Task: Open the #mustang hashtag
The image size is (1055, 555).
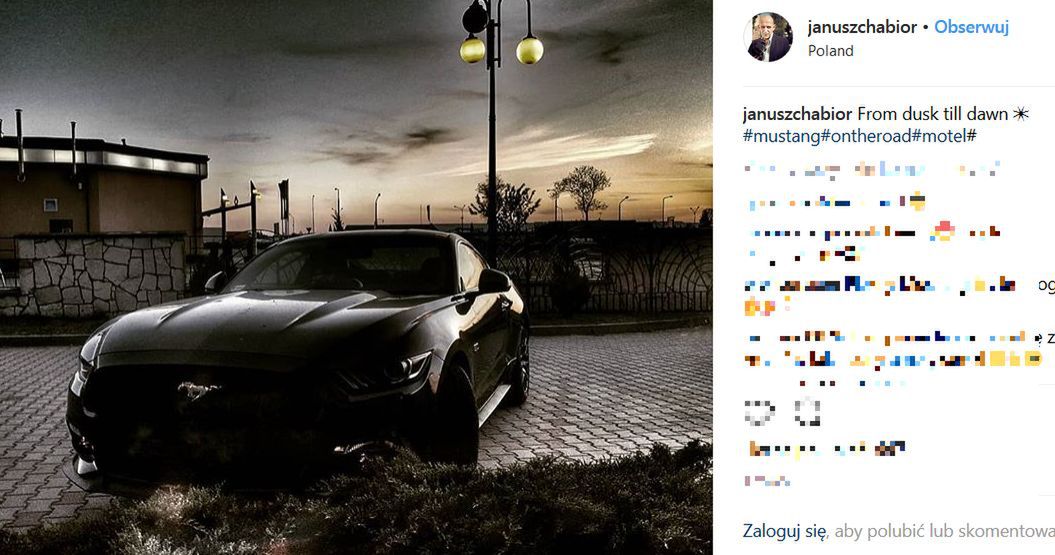Action: pyautogui.click(x=782, y=136)
